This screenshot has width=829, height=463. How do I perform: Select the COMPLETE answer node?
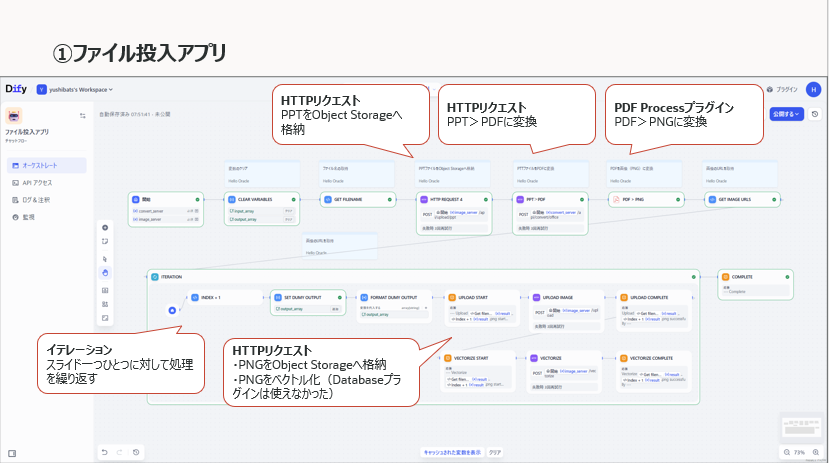[756, 284]
